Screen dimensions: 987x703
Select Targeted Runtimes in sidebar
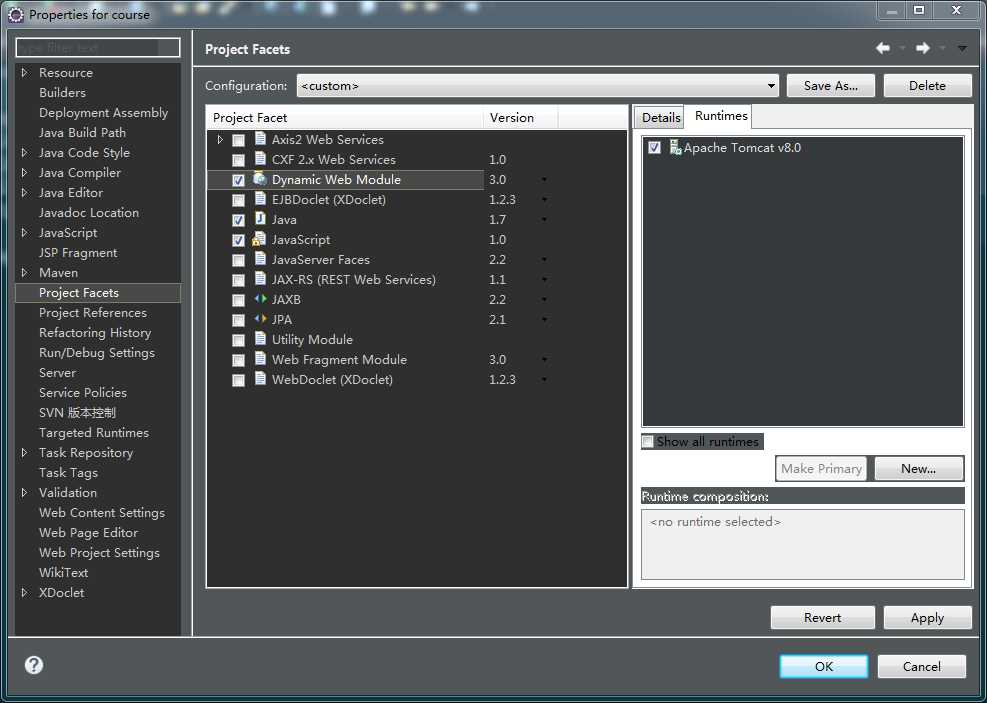[x=94, y=432]
